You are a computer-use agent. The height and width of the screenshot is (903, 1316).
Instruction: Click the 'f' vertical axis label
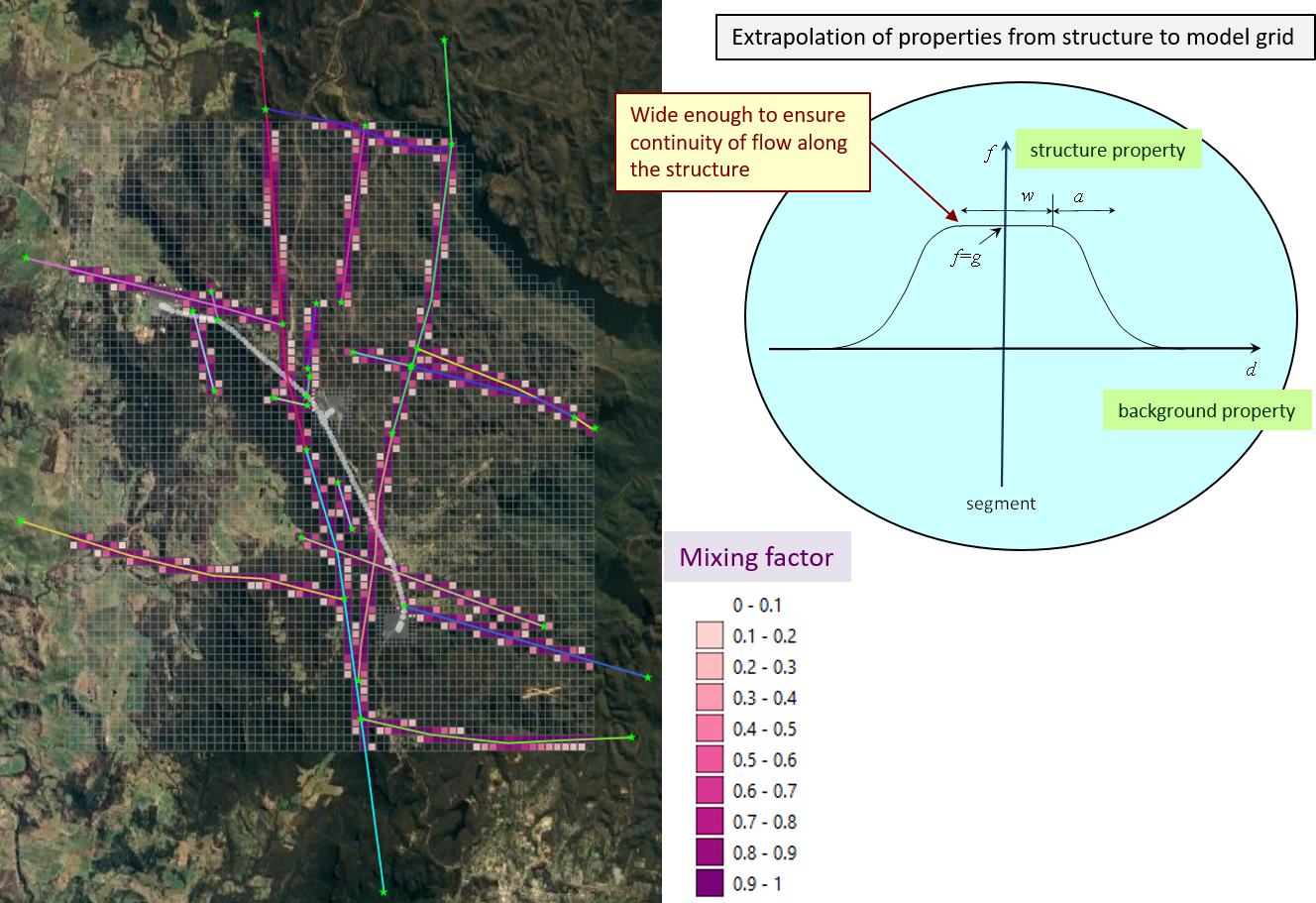[x=989, y=153]
